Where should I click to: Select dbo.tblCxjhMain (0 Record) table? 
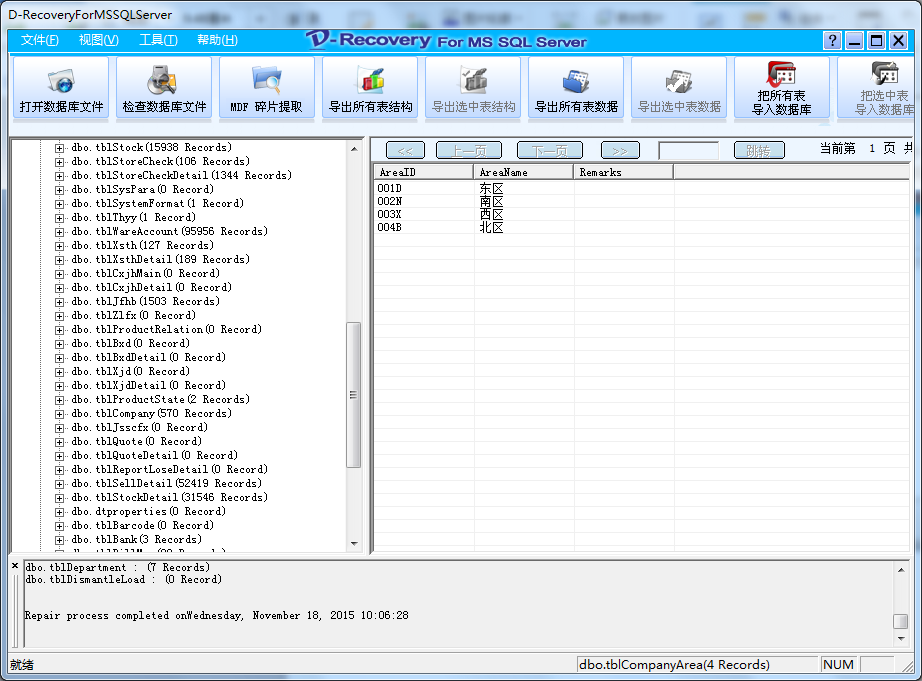pos(145,273)
